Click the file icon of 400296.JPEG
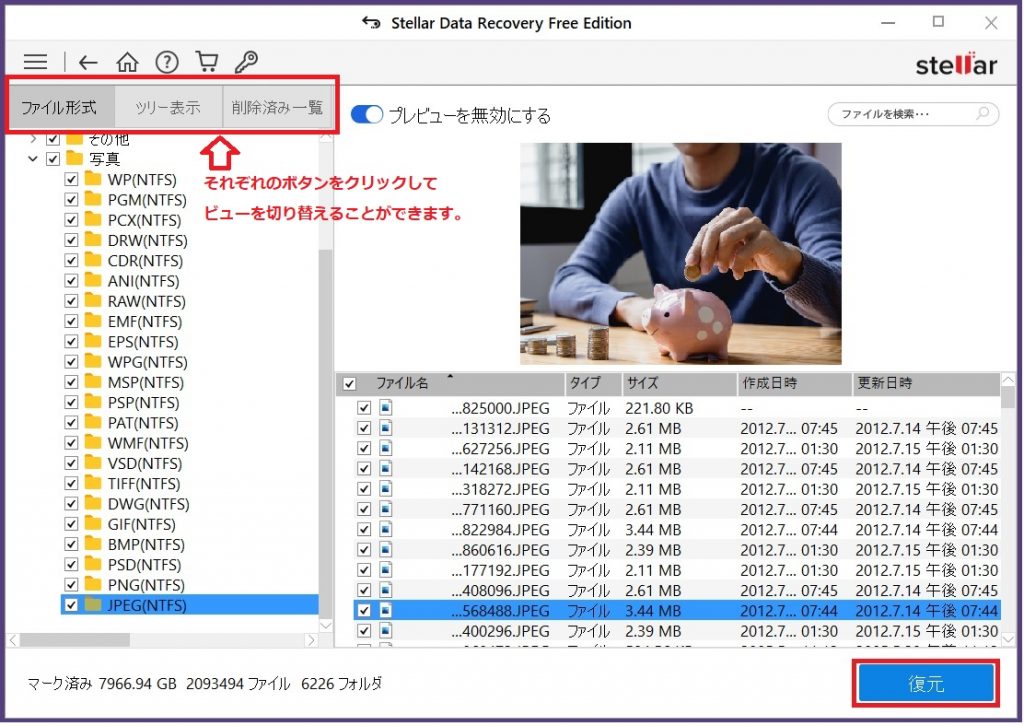Viewport: 1024px width, 726px height. (x=386, y=631)
